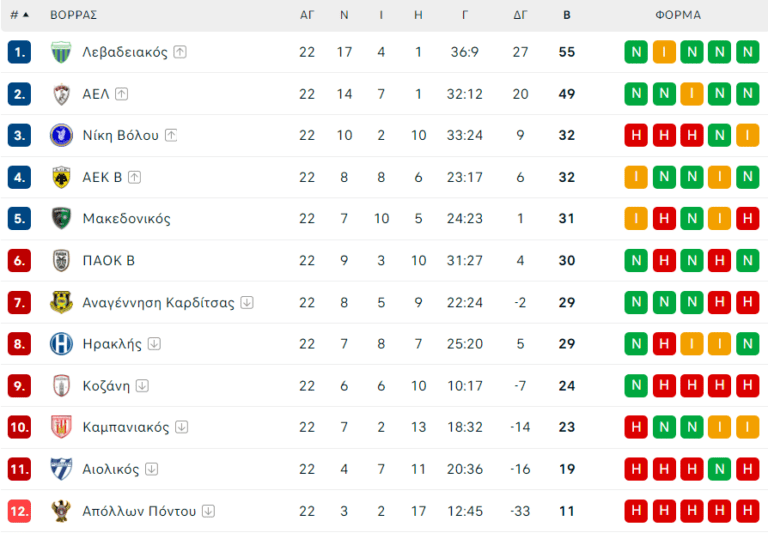Click Λεβαδειακός's orange draw form badge
The width and height of the screenshot is (768, 533).
coord(664,52)
